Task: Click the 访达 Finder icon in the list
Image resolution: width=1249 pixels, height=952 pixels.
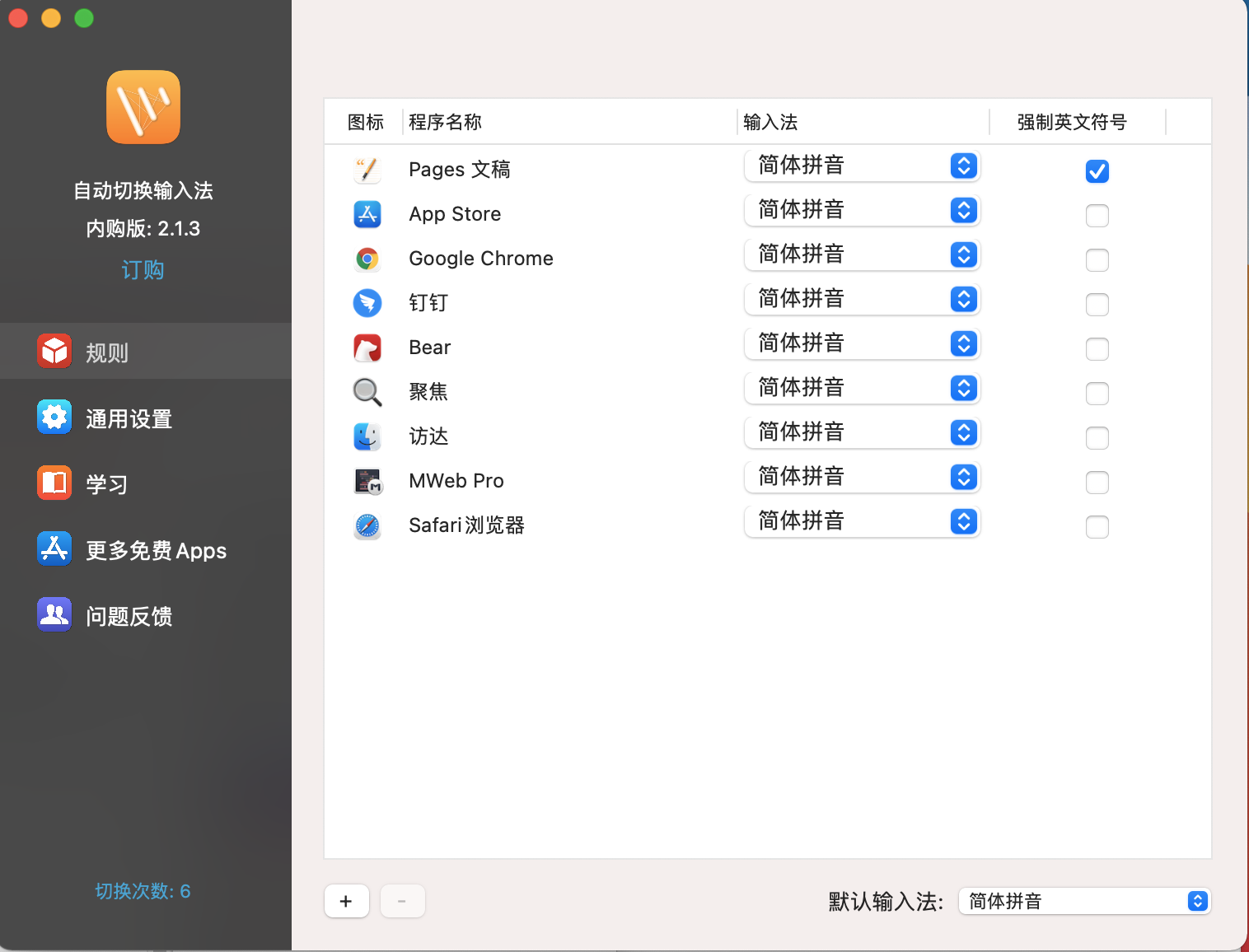Action: click(x=367, y=436)
